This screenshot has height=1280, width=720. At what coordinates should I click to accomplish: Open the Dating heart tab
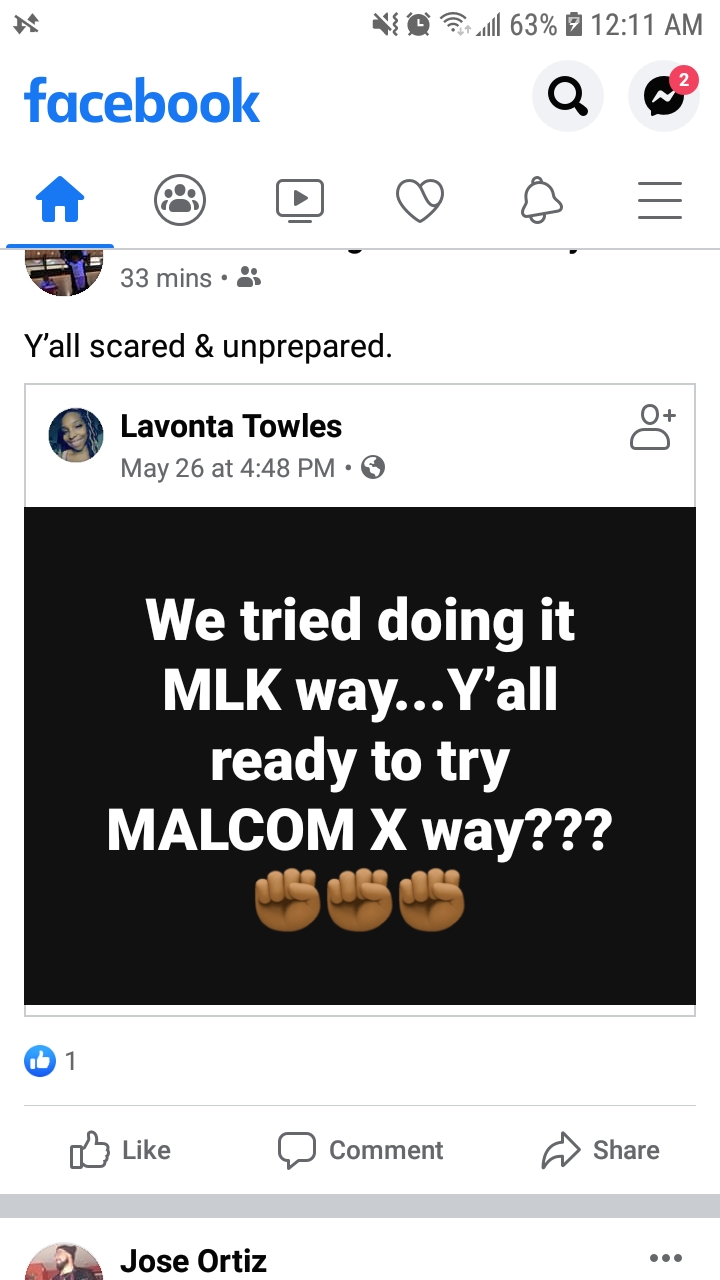point(420,200)
